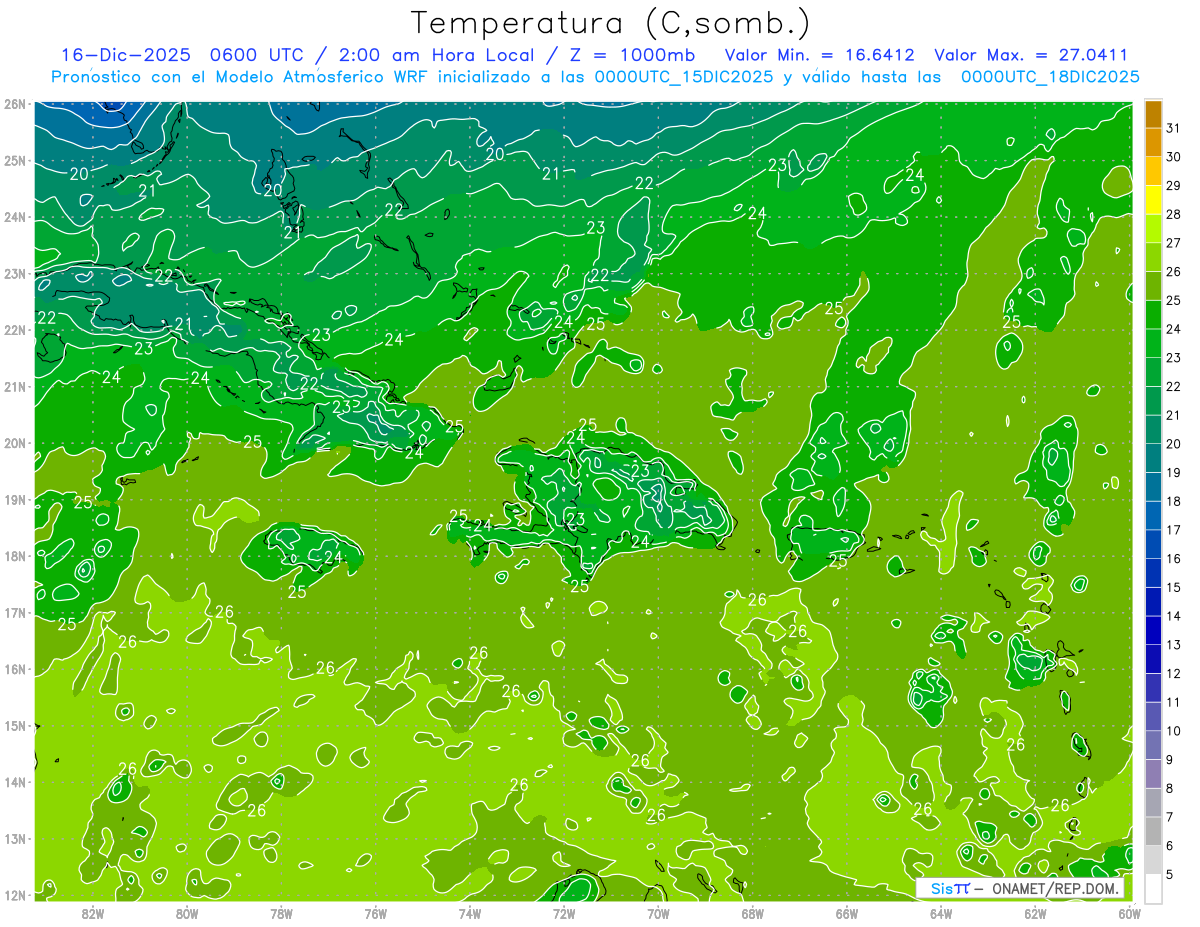Click the colorbar swatch between 26 and 27

[1154, 257]
